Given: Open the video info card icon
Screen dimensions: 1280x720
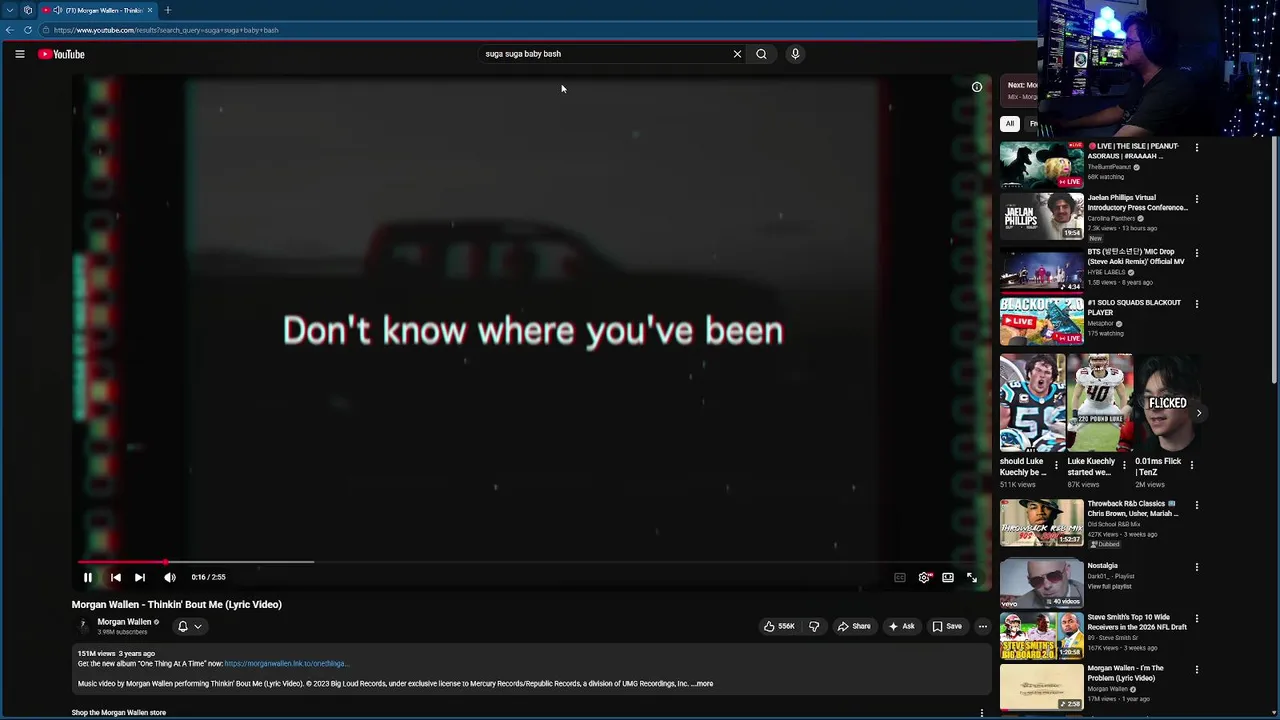Looking at the screenshot, I should tap(977, 87).
